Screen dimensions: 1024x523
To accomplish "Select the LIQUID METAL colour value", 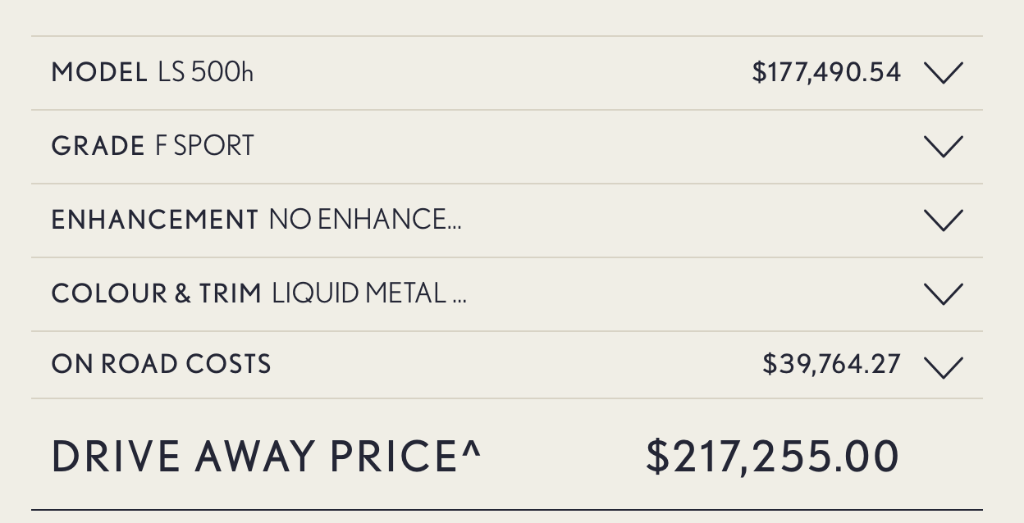I will pos(369,293).
